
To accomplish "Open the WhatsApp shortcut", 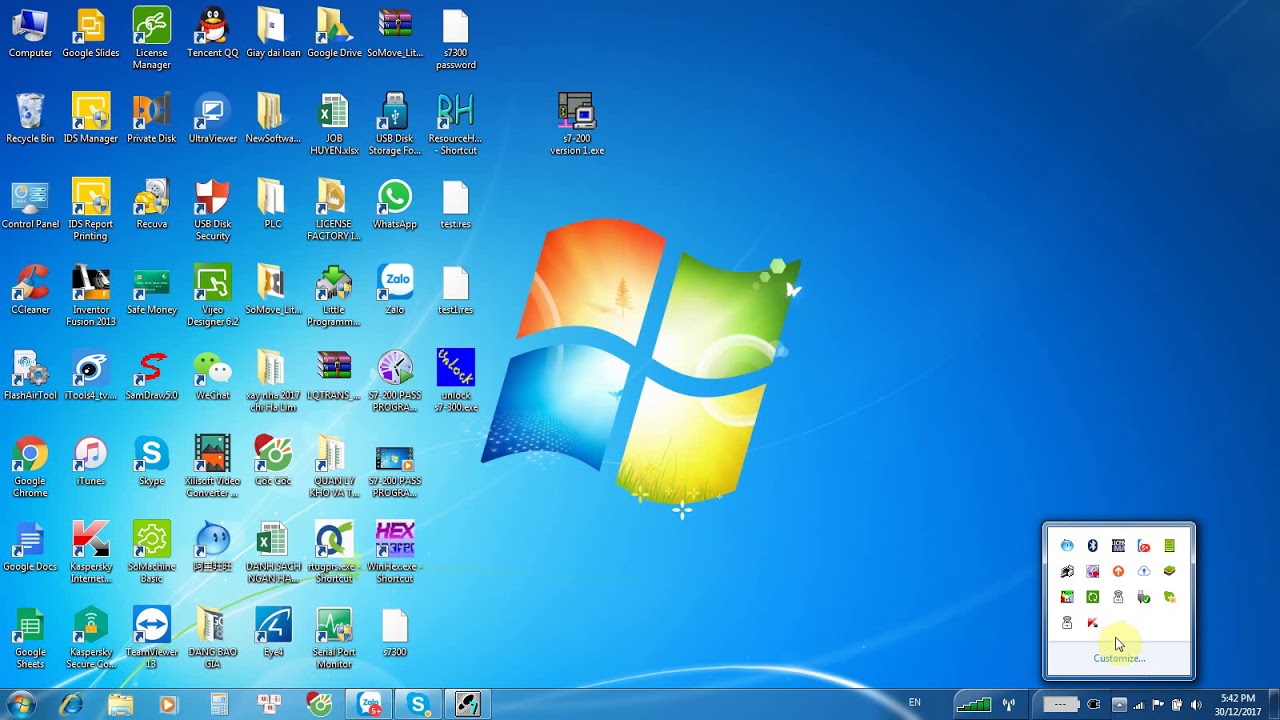I will pos(394,205).
